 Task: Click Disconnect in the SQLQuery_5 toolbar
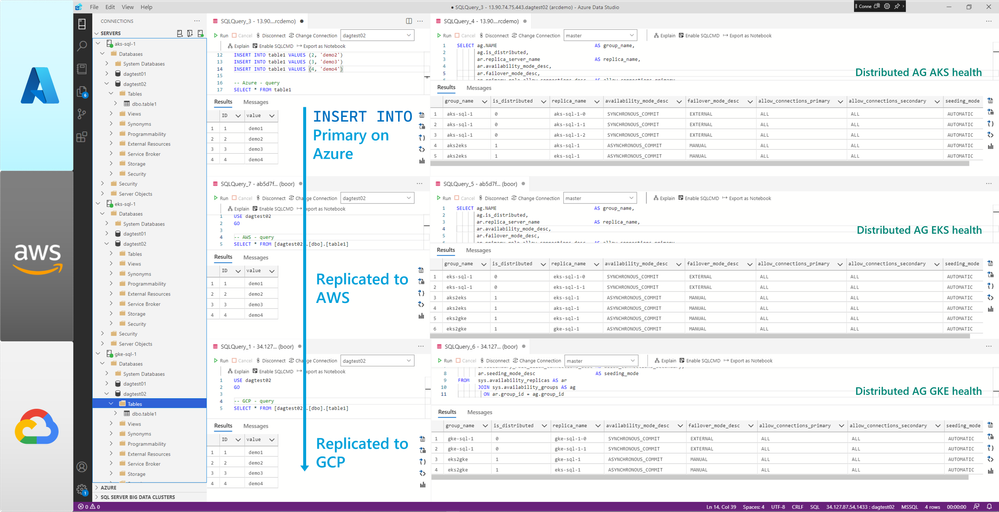coord(494,198)
